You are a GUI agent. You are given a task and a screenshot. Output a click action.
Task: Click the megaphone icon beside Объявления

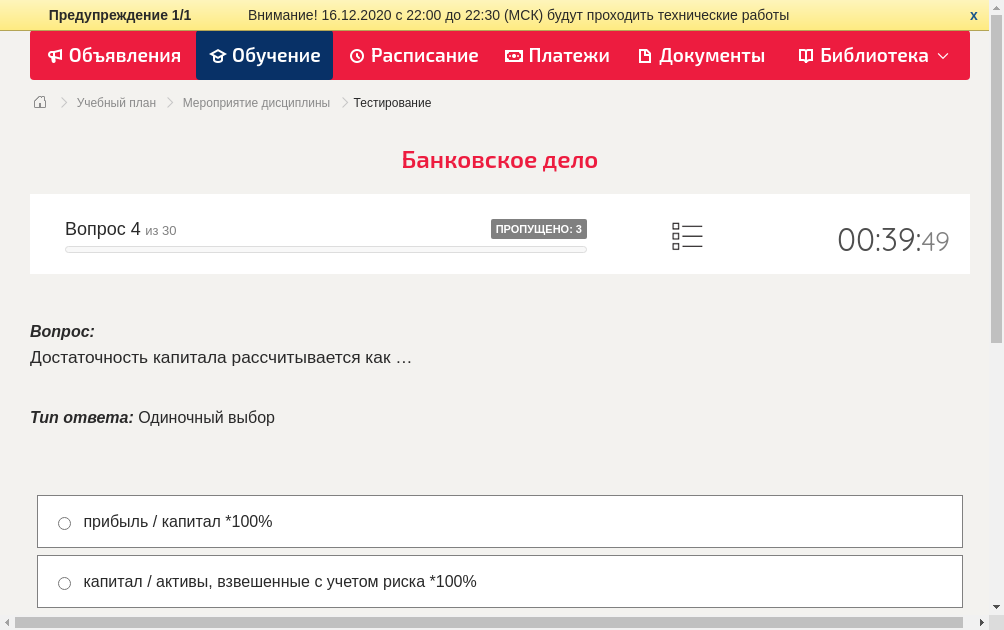point(54,56)
